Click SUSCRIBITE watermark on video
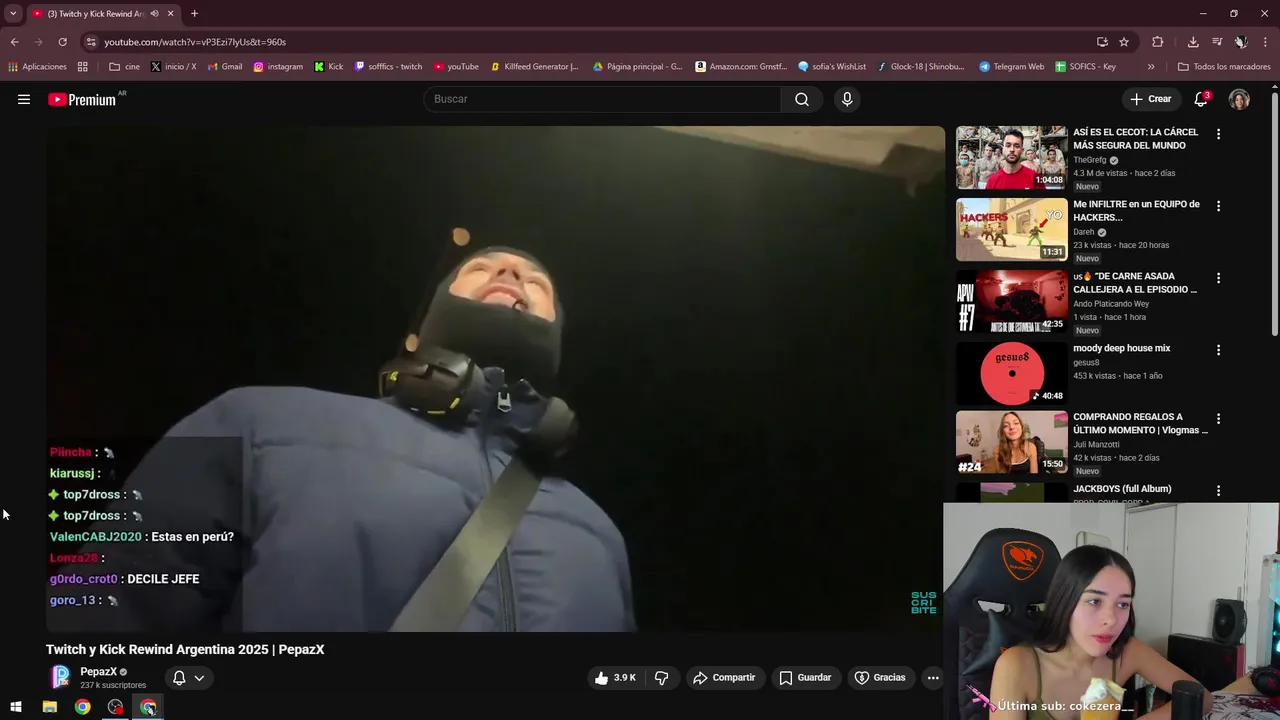The width and height of the screenshot is (1280, 720). tap(923, 603)
